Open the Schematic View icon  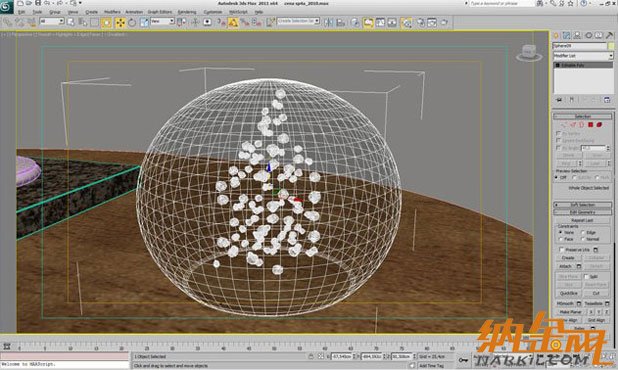[x=392, y=22]
